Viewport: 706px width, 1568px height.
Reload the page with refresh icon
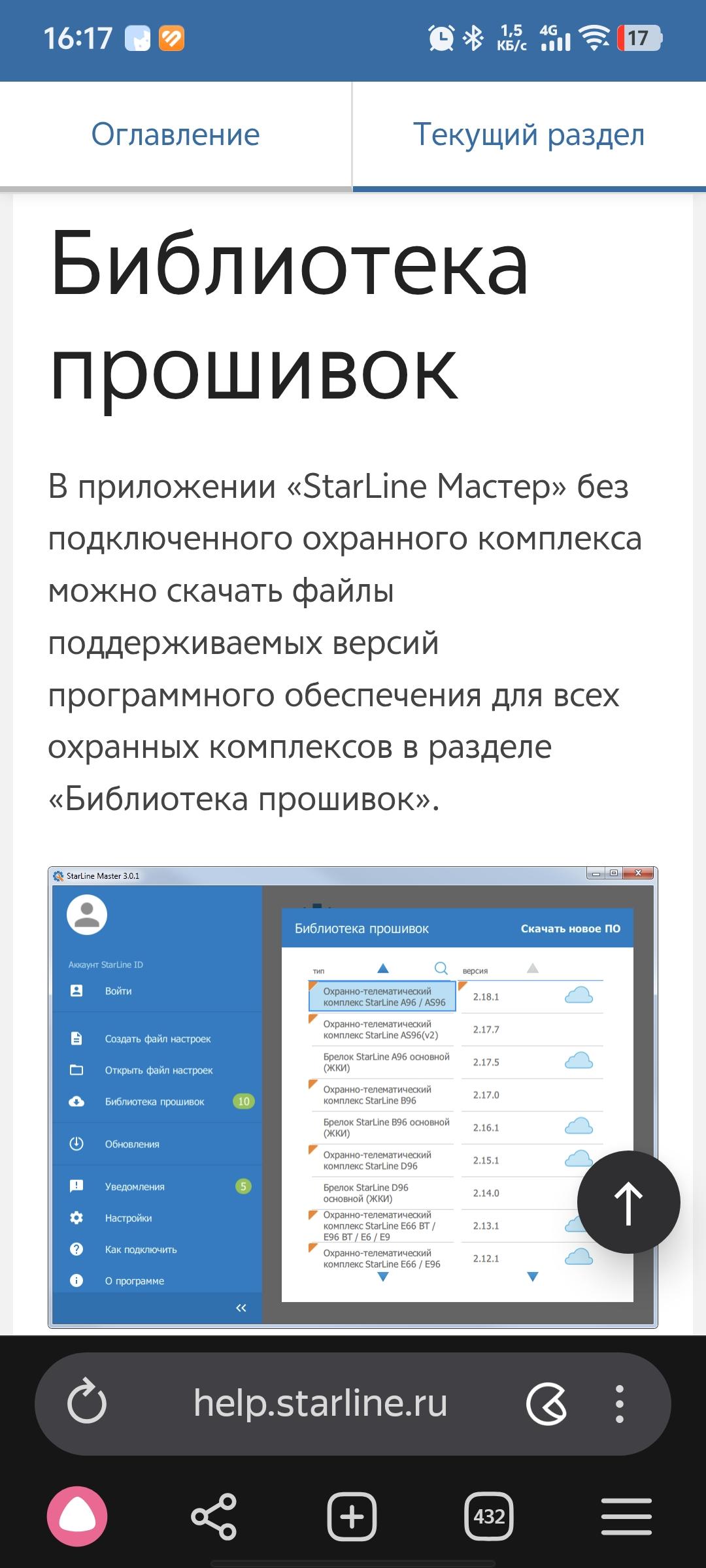(87, 1403)
